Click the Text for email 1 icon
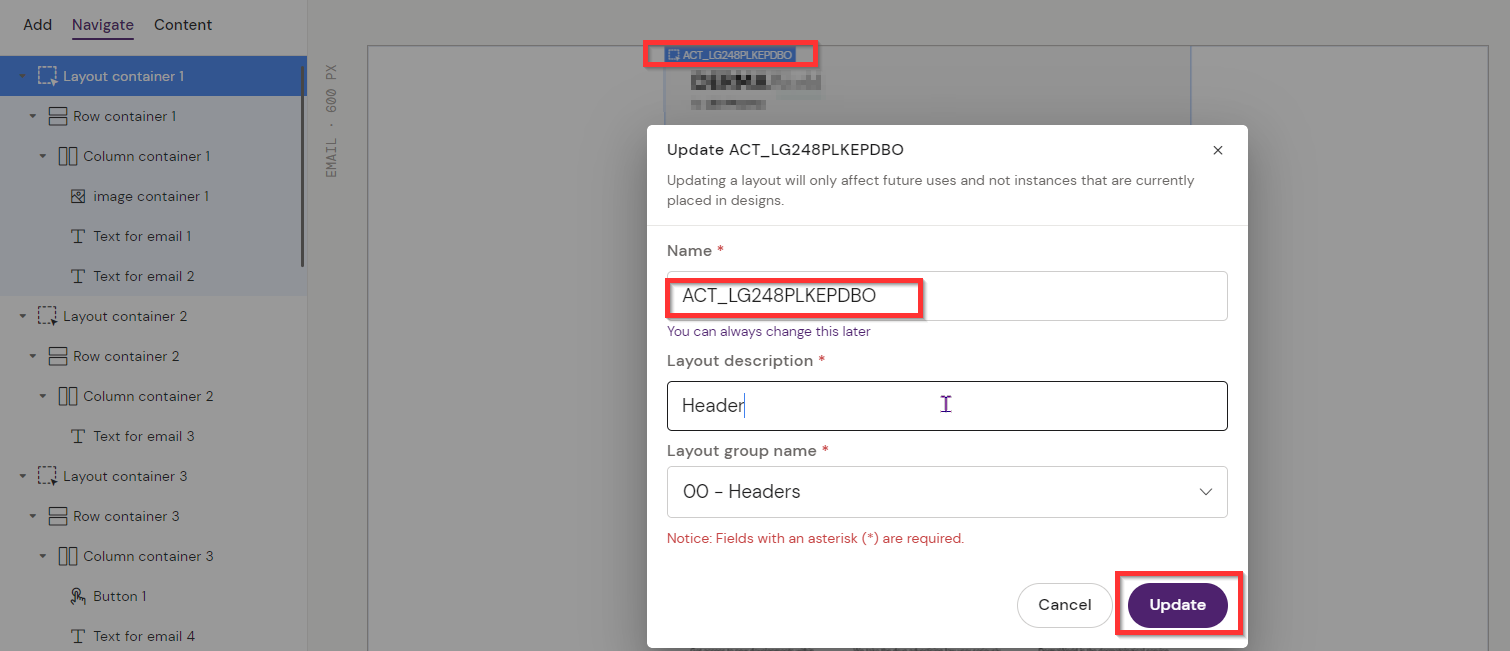This screenshot has height=651, width=1510. click(78, 236)
